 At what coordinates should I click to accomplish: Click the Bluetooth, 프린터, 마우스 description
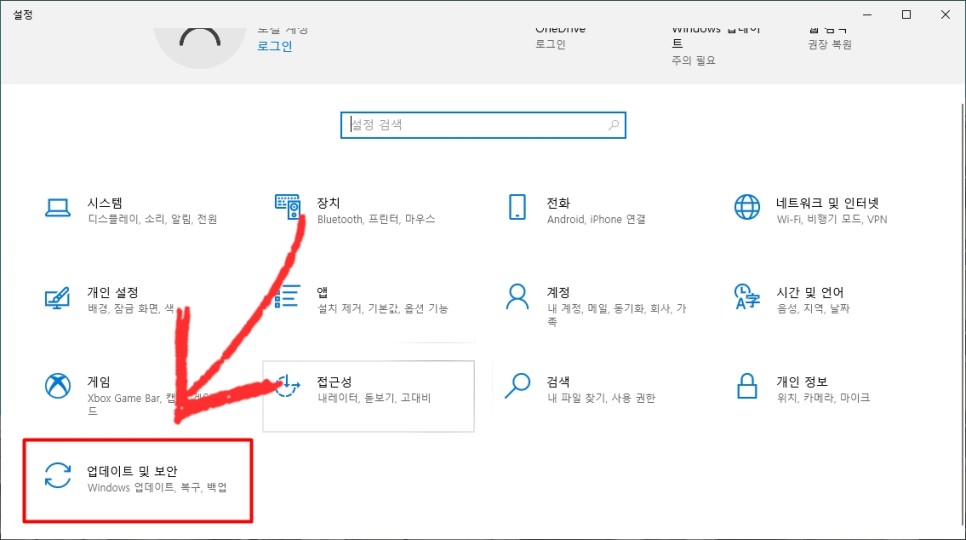click(376, 219)
